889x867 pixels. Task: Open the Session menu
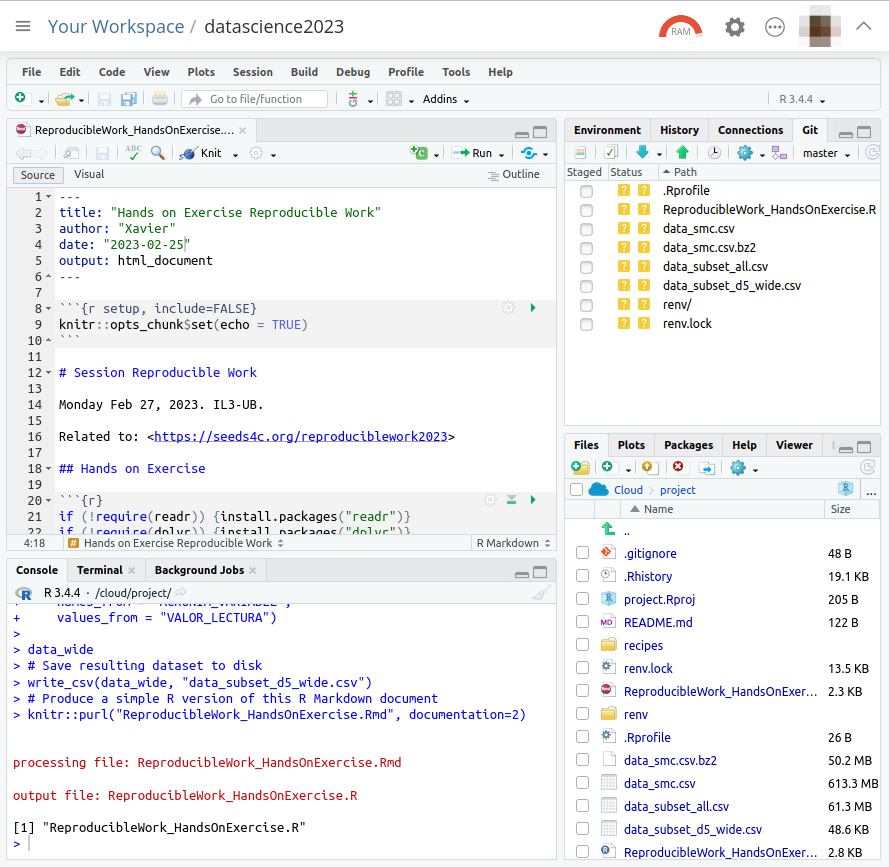252,72
